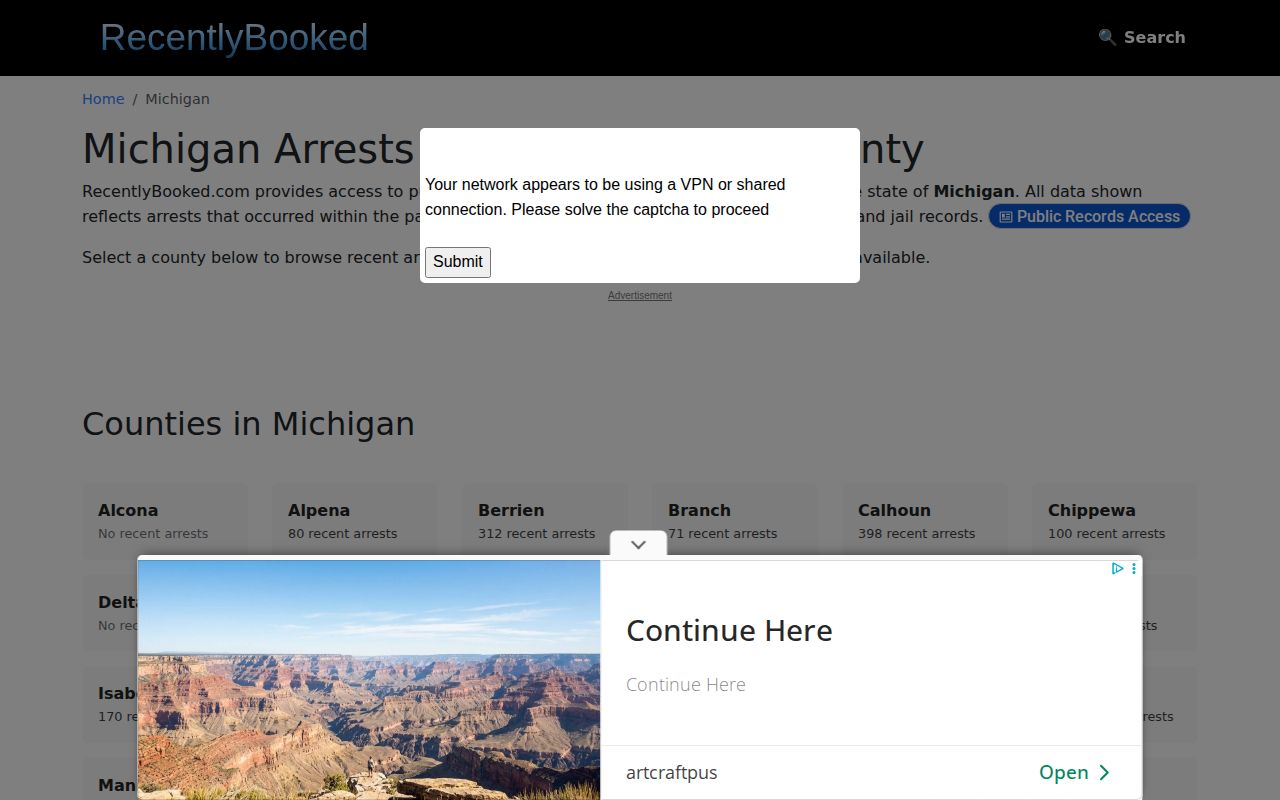
Task: Open the RecentlyBooked site logo link
Action: 234,38
